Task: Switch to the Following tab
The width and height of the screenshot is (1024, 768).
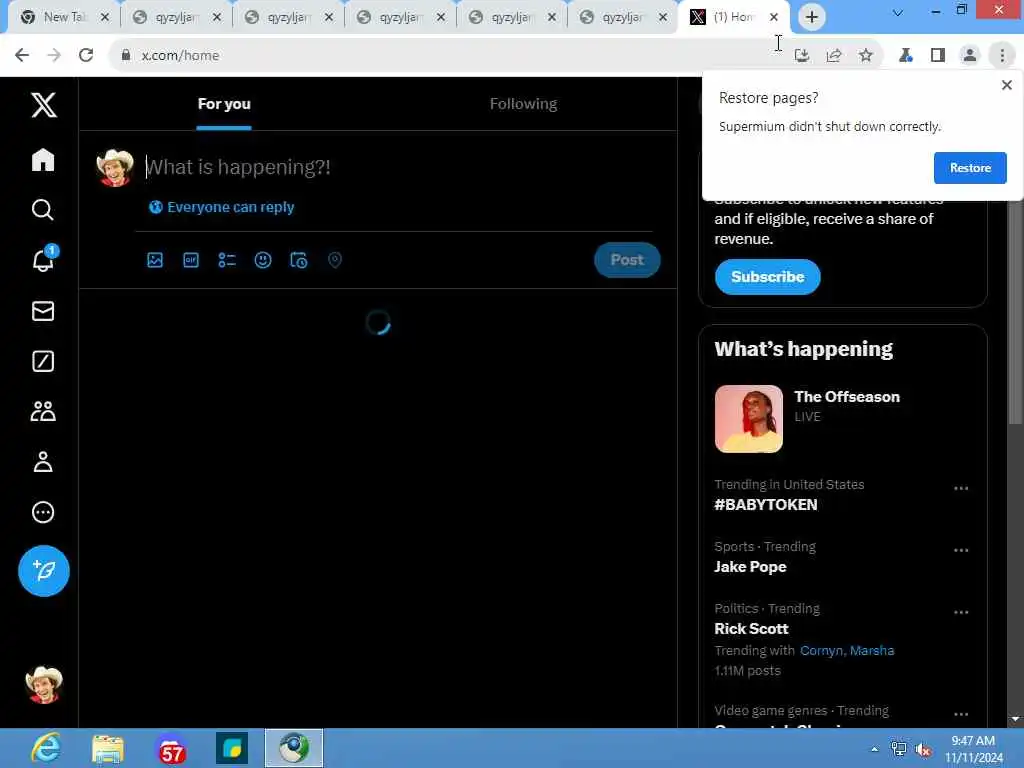Action: [523, 104]
